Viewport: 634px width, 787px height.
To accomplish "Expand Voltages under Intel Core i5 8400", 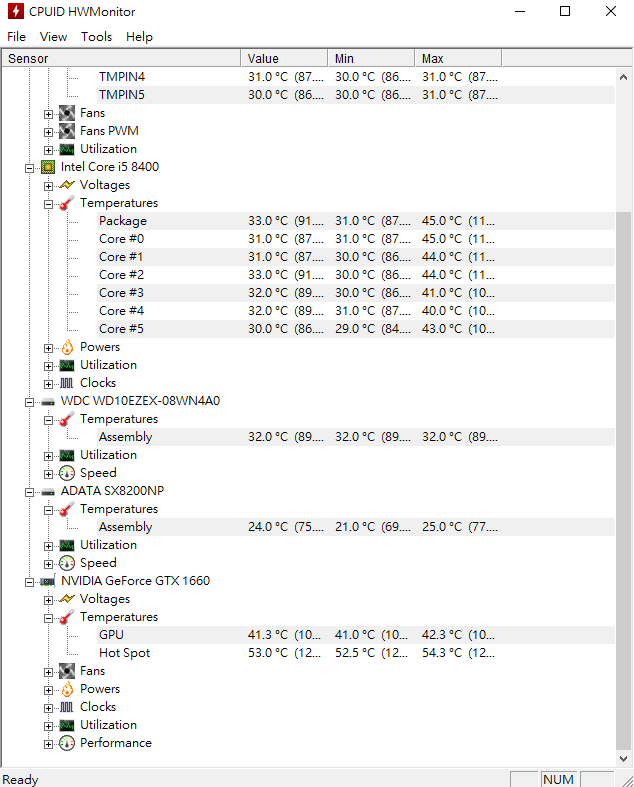I will tap(48, 186).
